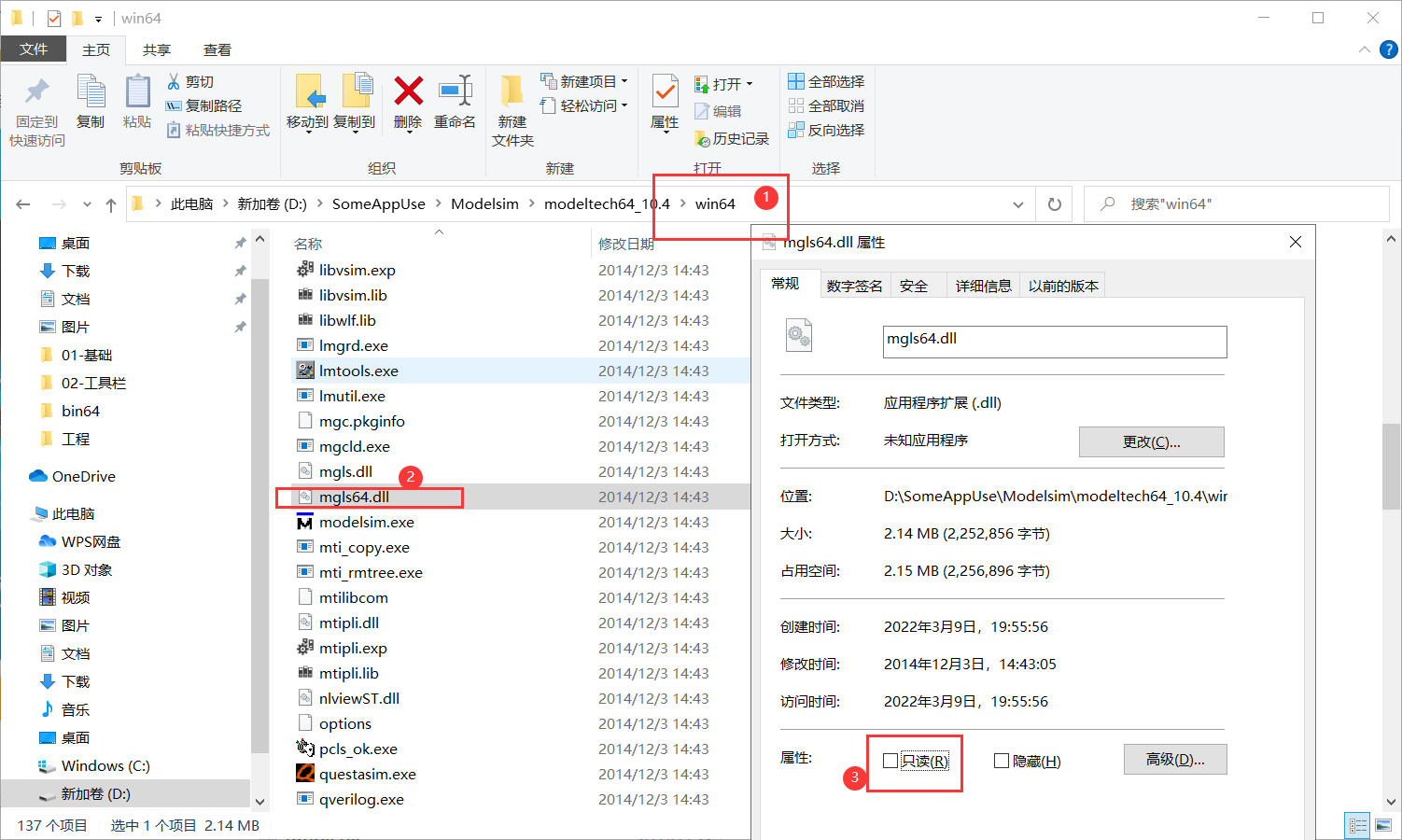Expand recent locations dropdown arrow
This screenshot has width=1402, height=840.
point(87,204)
